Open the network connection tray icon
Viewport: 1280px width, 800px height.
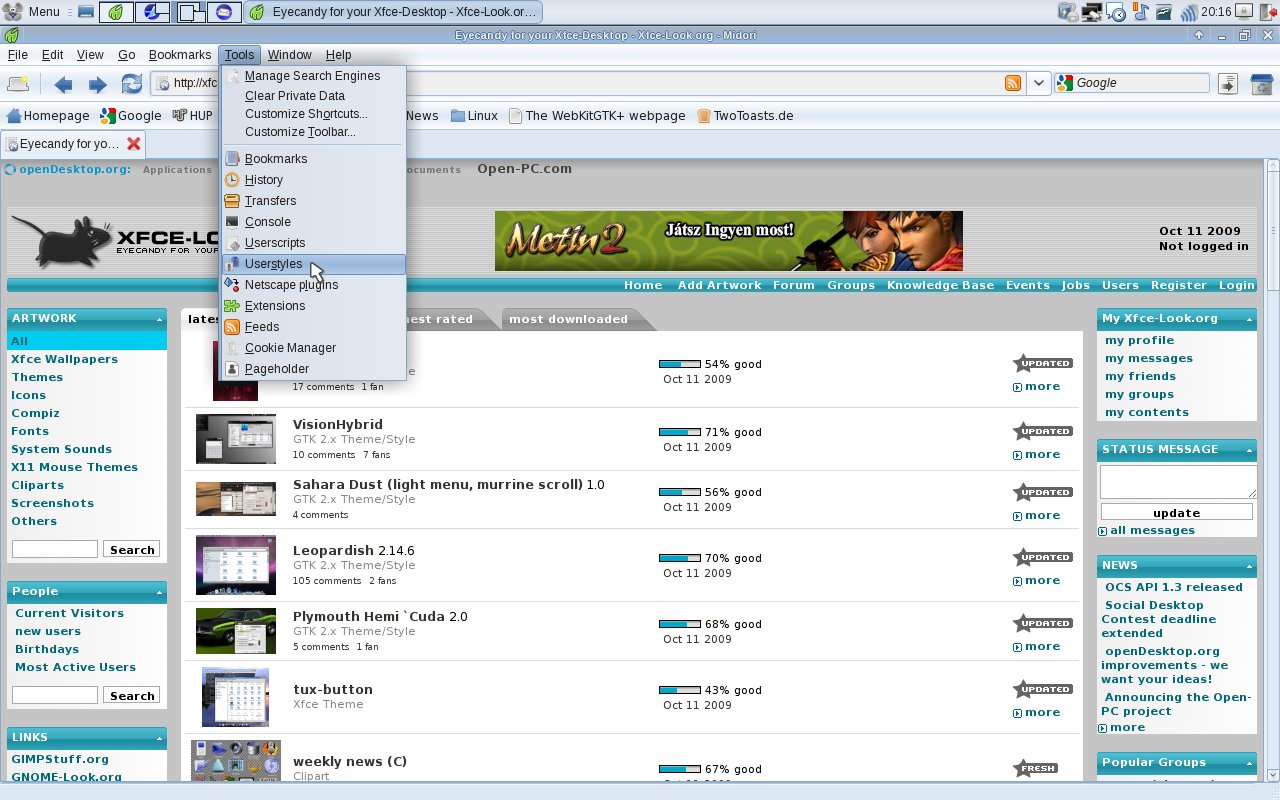(x=1092, y=12)
